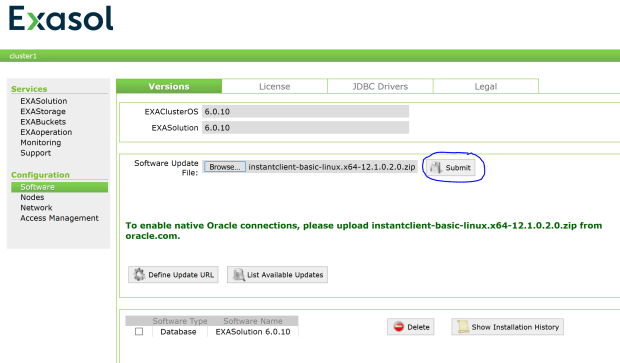Open Nodes configuration

tap(32, 197)
